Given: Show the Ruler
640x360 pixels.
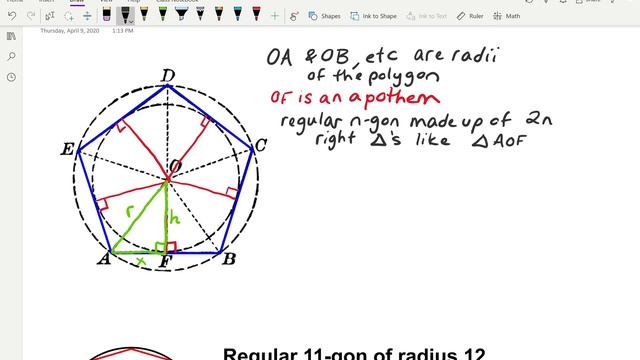Looking at the screenshot, I should pyautogui.click(x=470, y=16).
